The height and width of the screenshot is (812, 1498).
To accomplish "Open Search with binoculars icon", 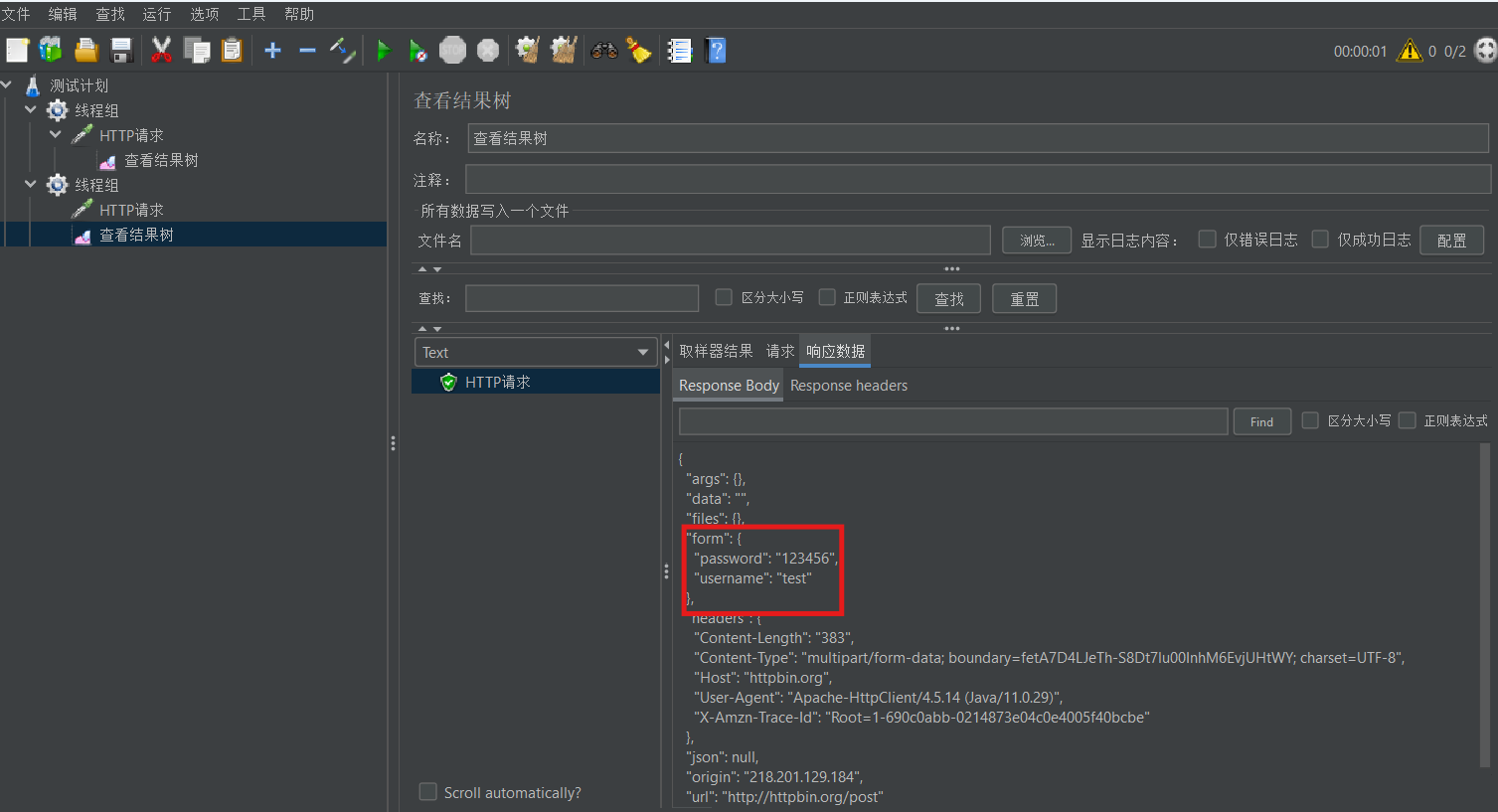I will click(603, 50).
